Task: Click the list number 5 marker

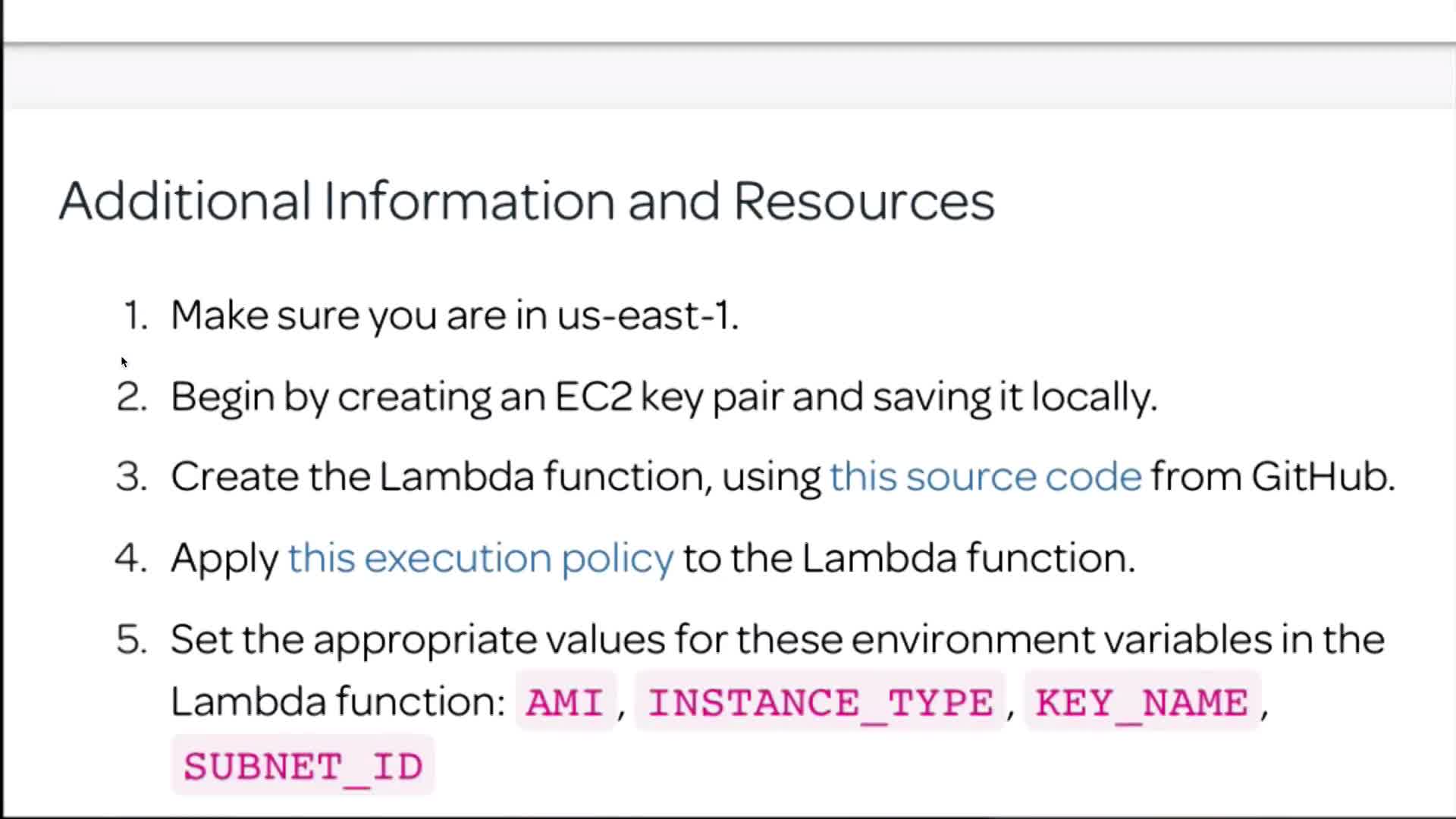Action: pyautogui.click(x=132, y=639)
